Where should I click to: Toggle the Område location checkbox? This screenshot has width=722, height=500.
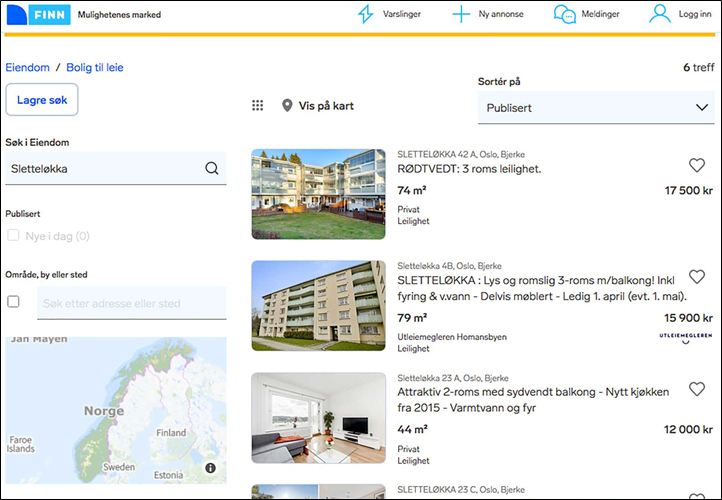click(x=13, y=302)
